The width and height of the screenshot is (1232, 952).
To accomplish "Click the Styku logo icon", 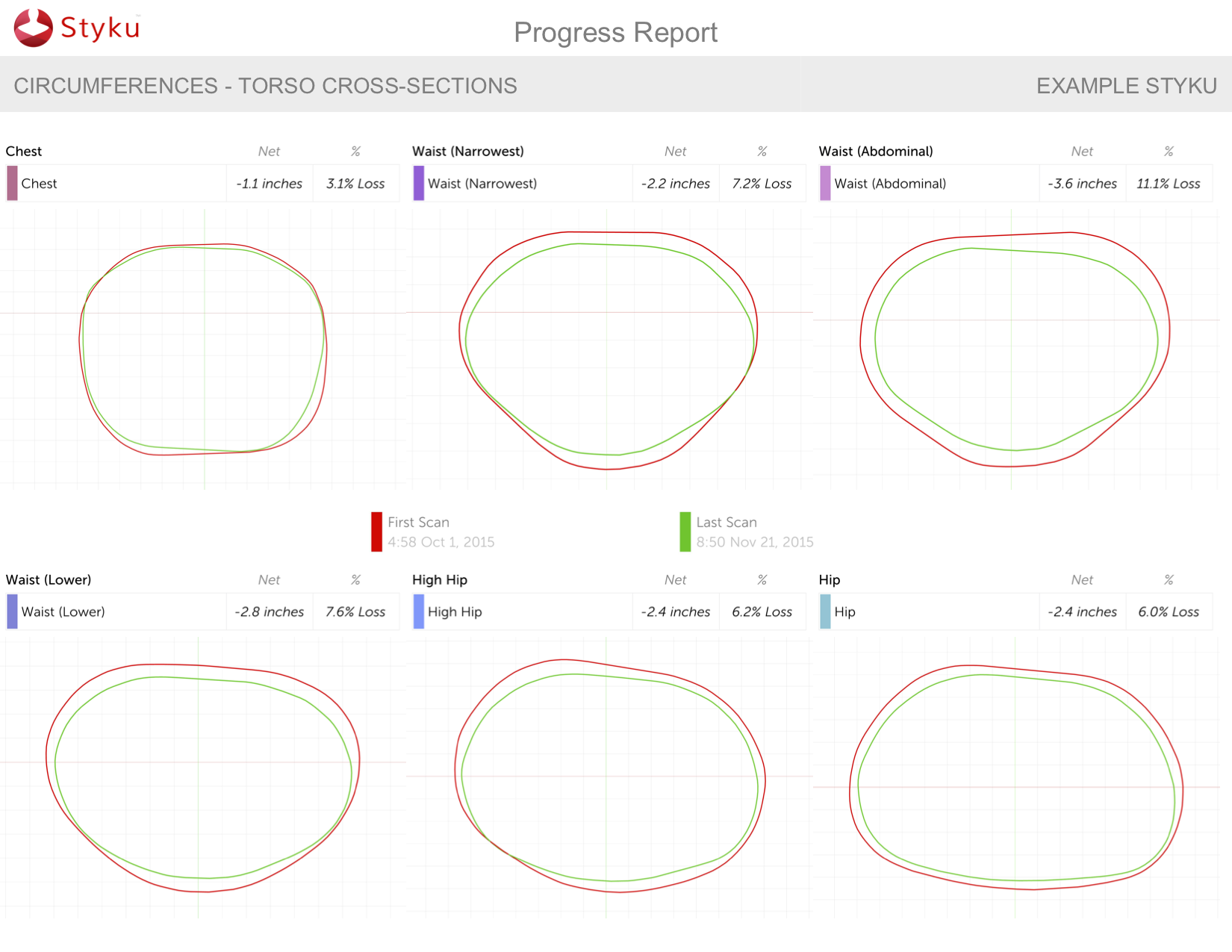I will (x=34, y=28).
